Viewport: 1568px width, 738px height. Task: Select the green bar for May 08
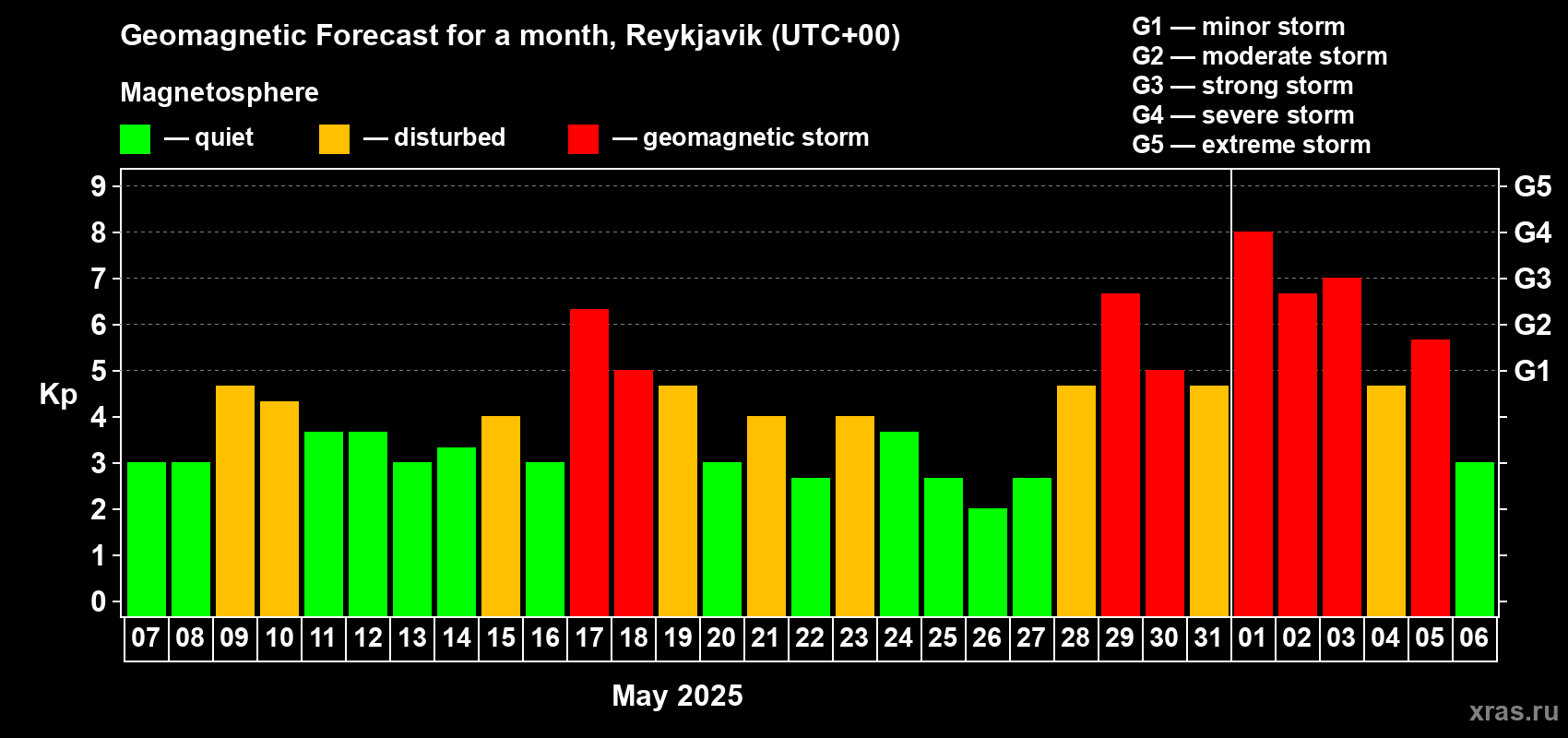click(191, 540)
